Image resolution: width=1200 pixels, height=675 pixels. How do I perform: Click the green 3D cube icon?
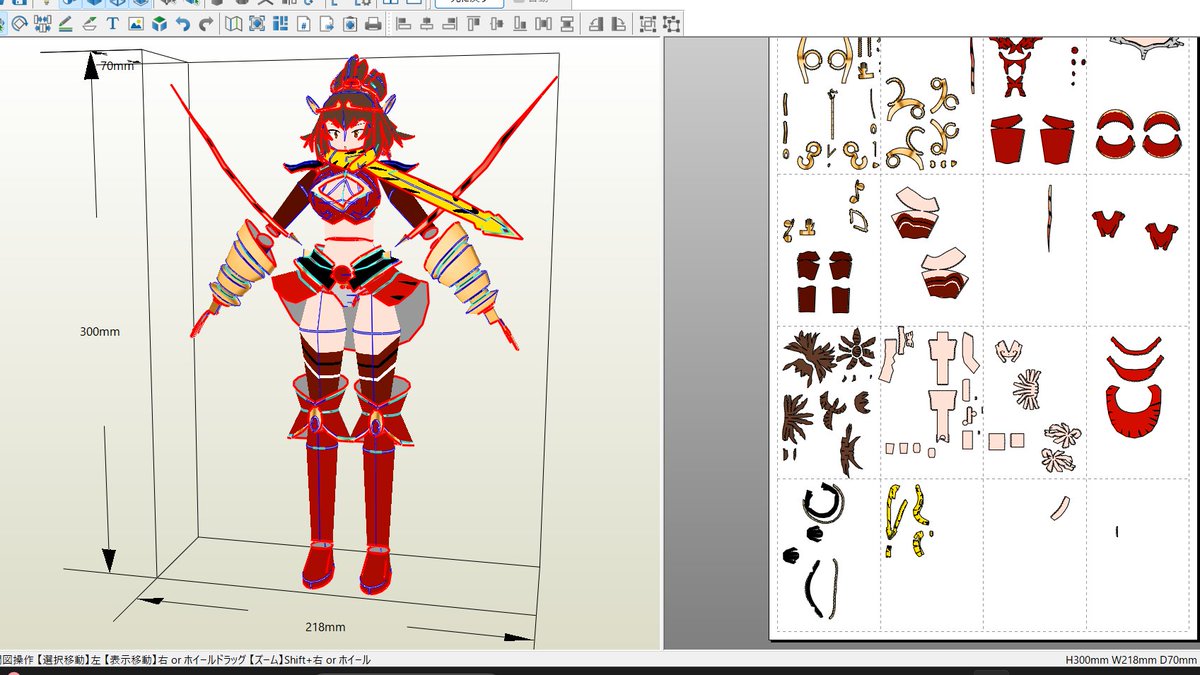[159, 23]
